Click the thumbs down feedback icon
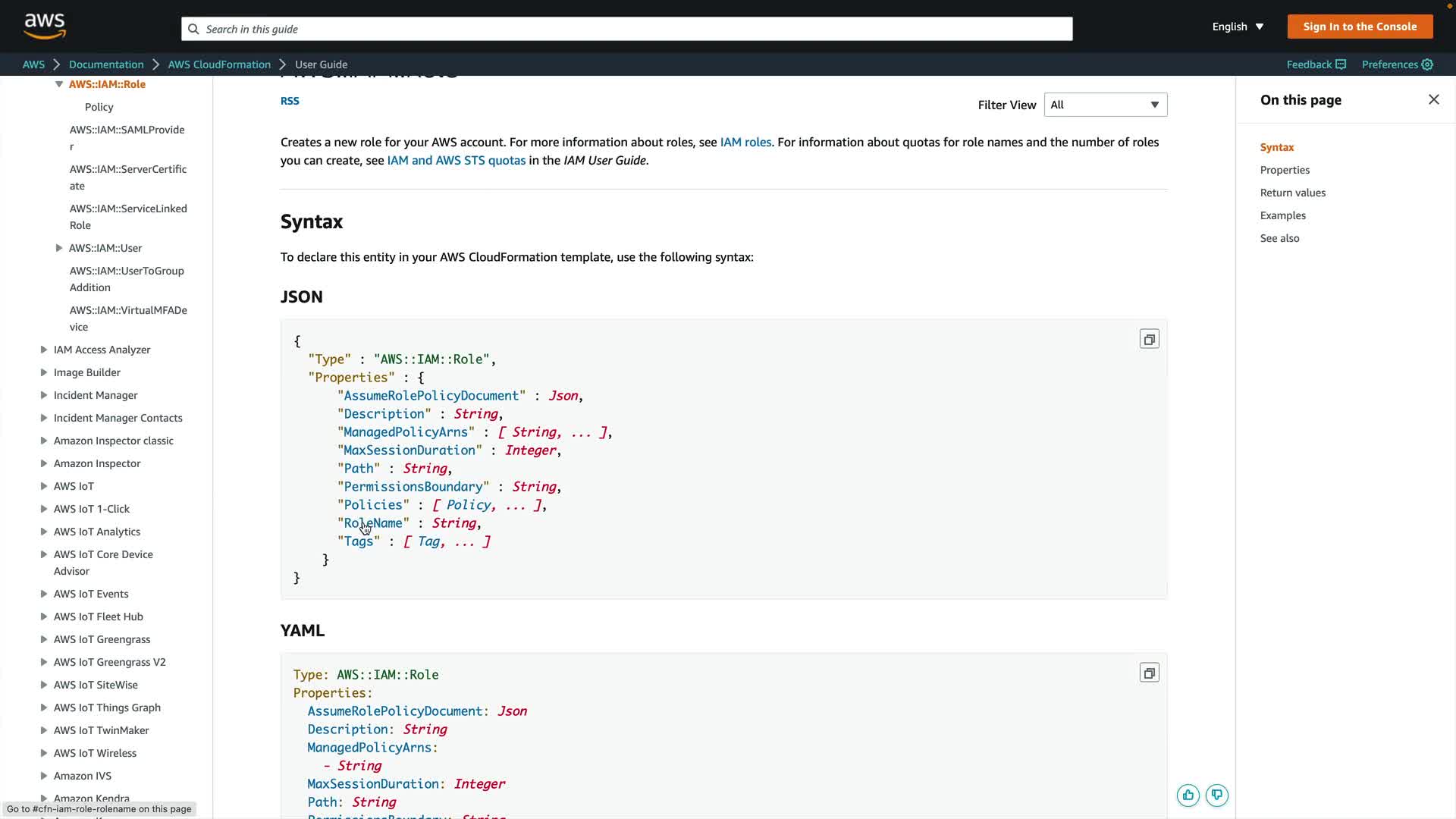 tap(1216, 795)
